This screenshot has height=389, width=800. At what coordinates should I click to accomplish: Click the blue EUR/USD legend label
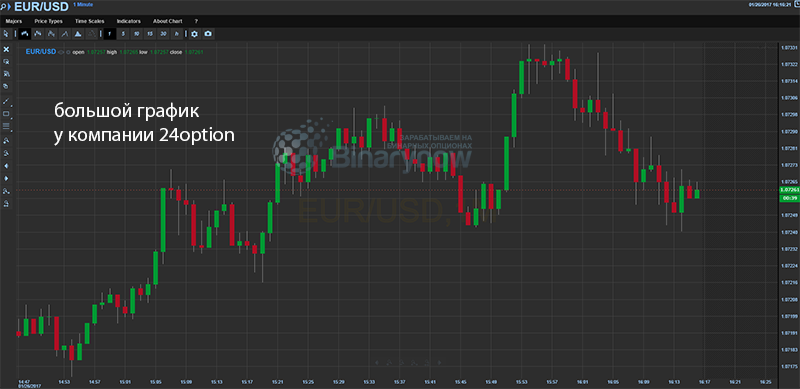pos(41,52)
